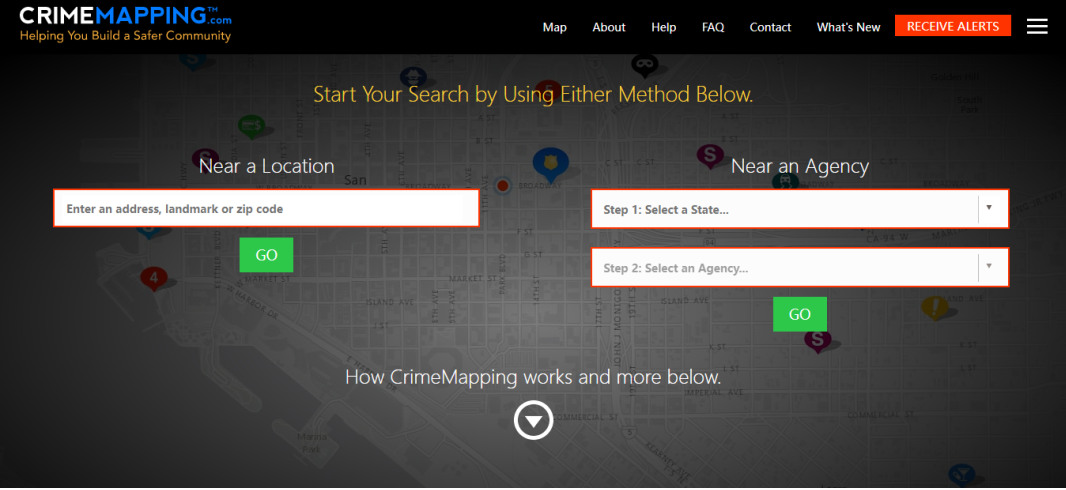Open the Select an Agency dropdown
The width and height of the screenshot is (1066, 490).
coord(800,268)
